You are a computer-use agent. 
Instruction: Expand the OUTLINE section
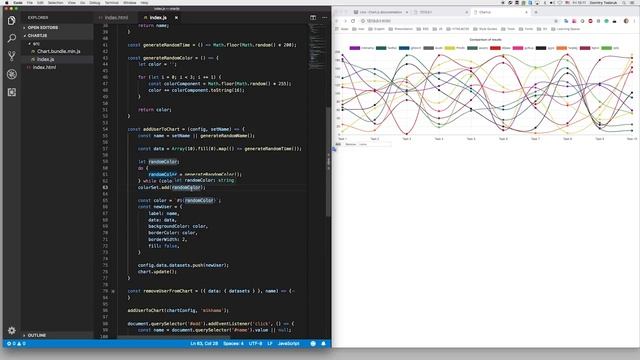pos(57,335)
